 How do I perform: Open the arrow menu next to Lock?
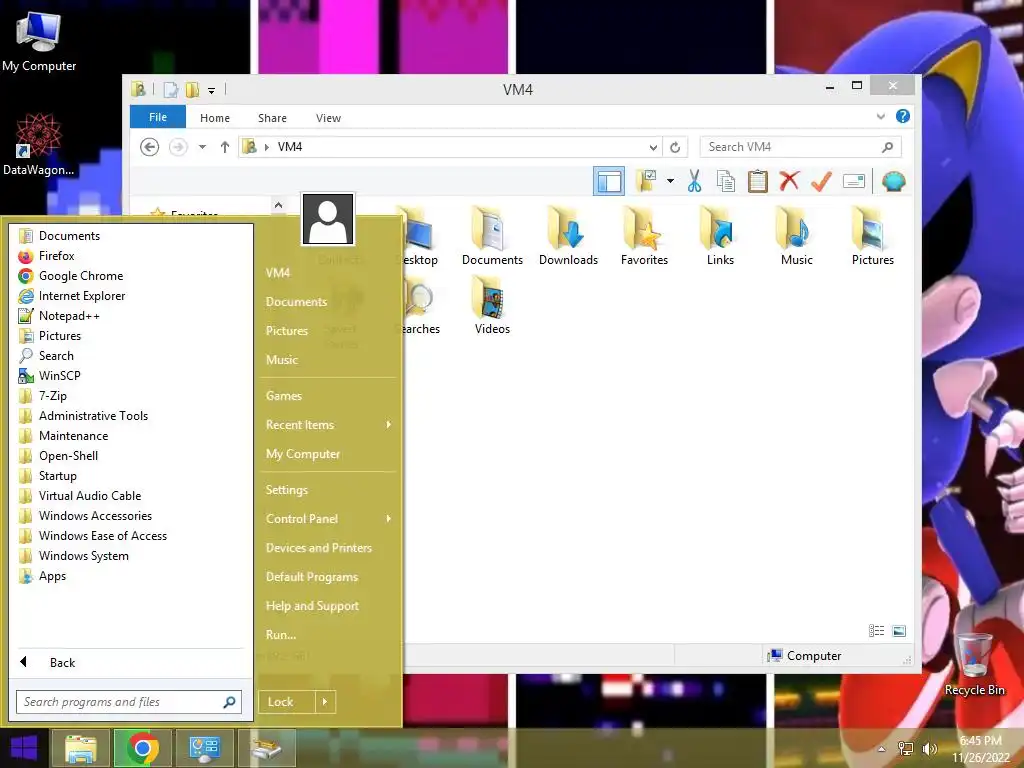point(325,702)
